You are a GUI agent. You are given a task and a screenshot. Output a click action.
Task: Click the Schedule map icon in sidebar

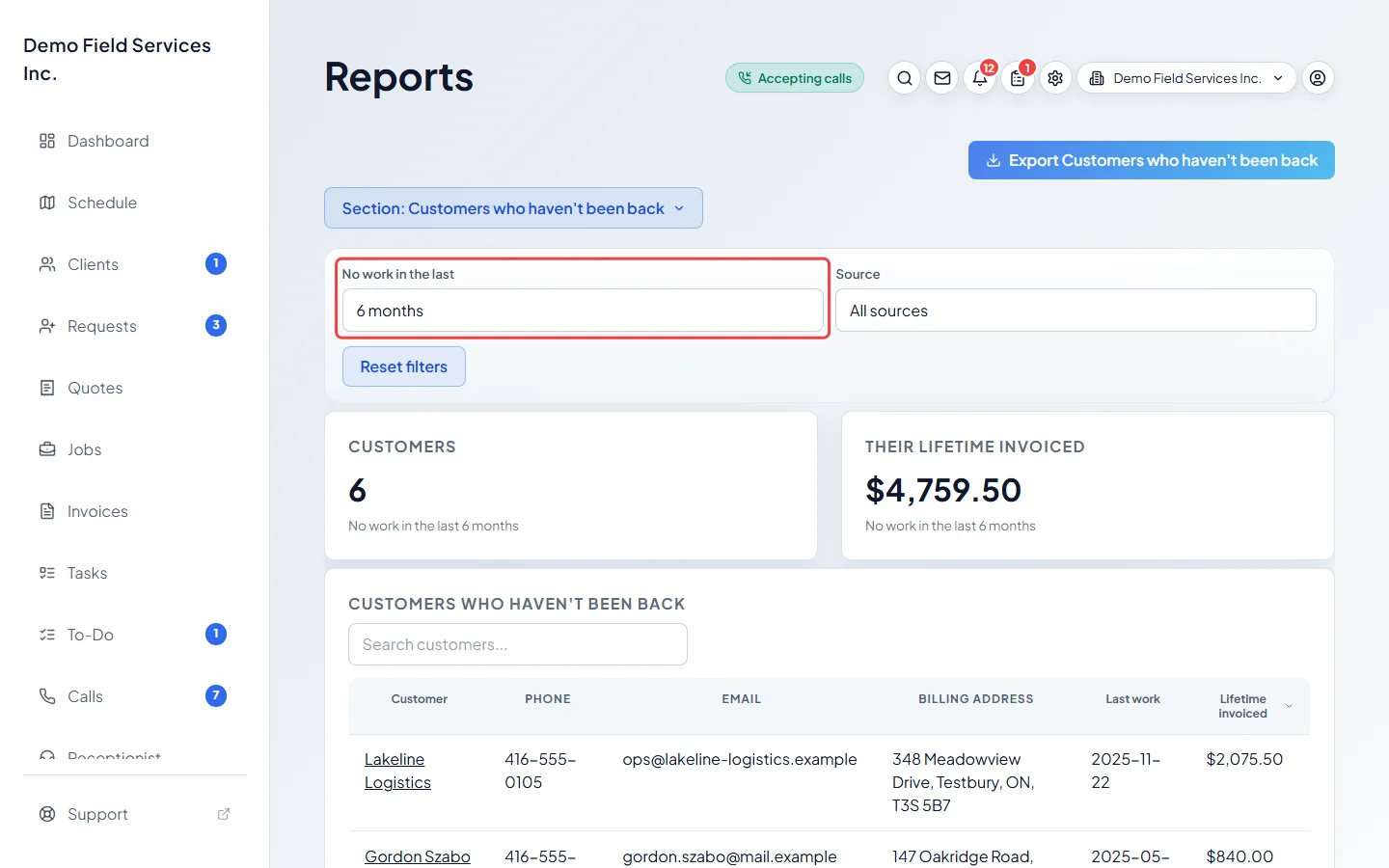47,203
